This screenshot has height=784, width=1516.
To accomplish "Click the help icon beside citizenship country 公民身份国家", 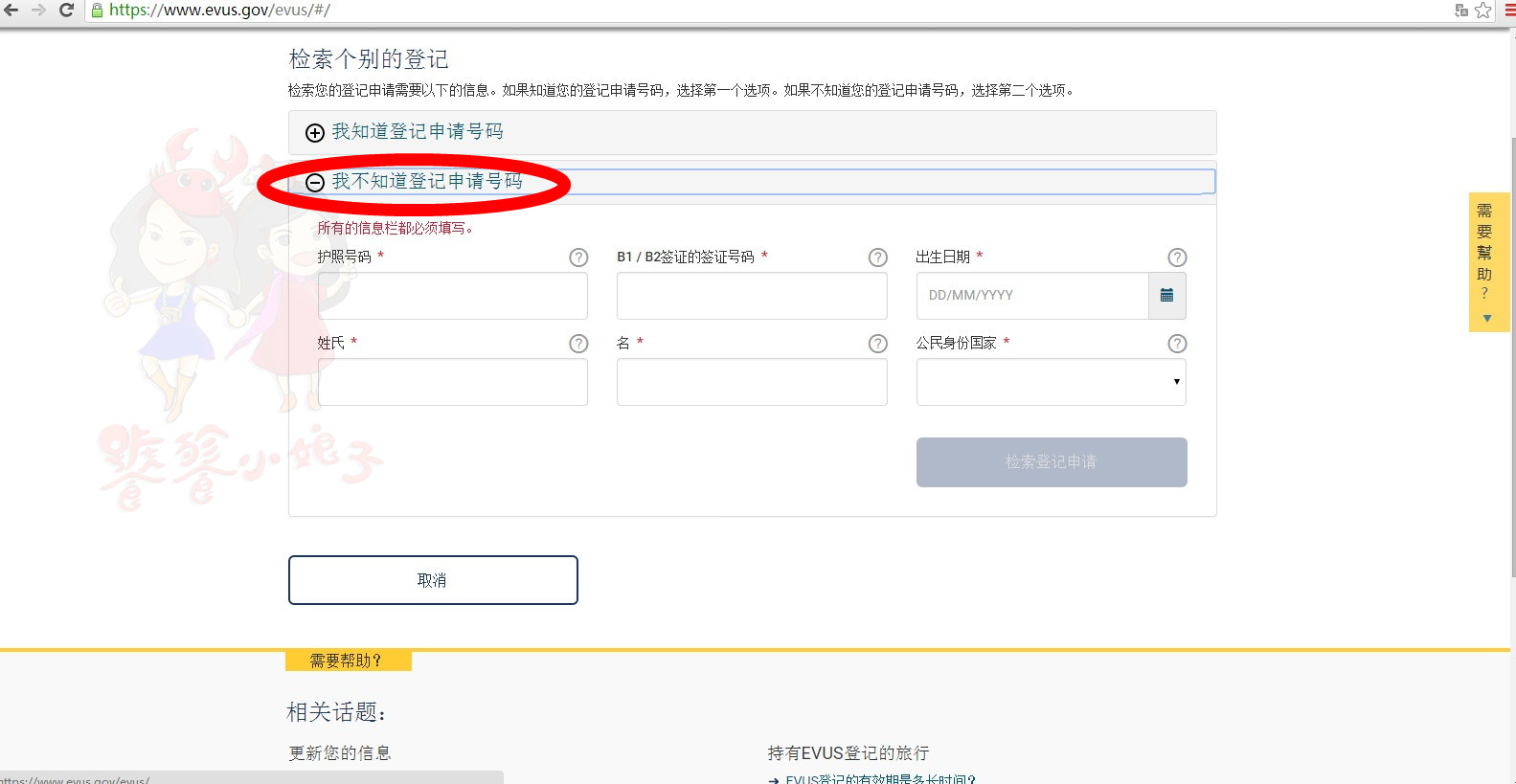I will click(1177, 344).
